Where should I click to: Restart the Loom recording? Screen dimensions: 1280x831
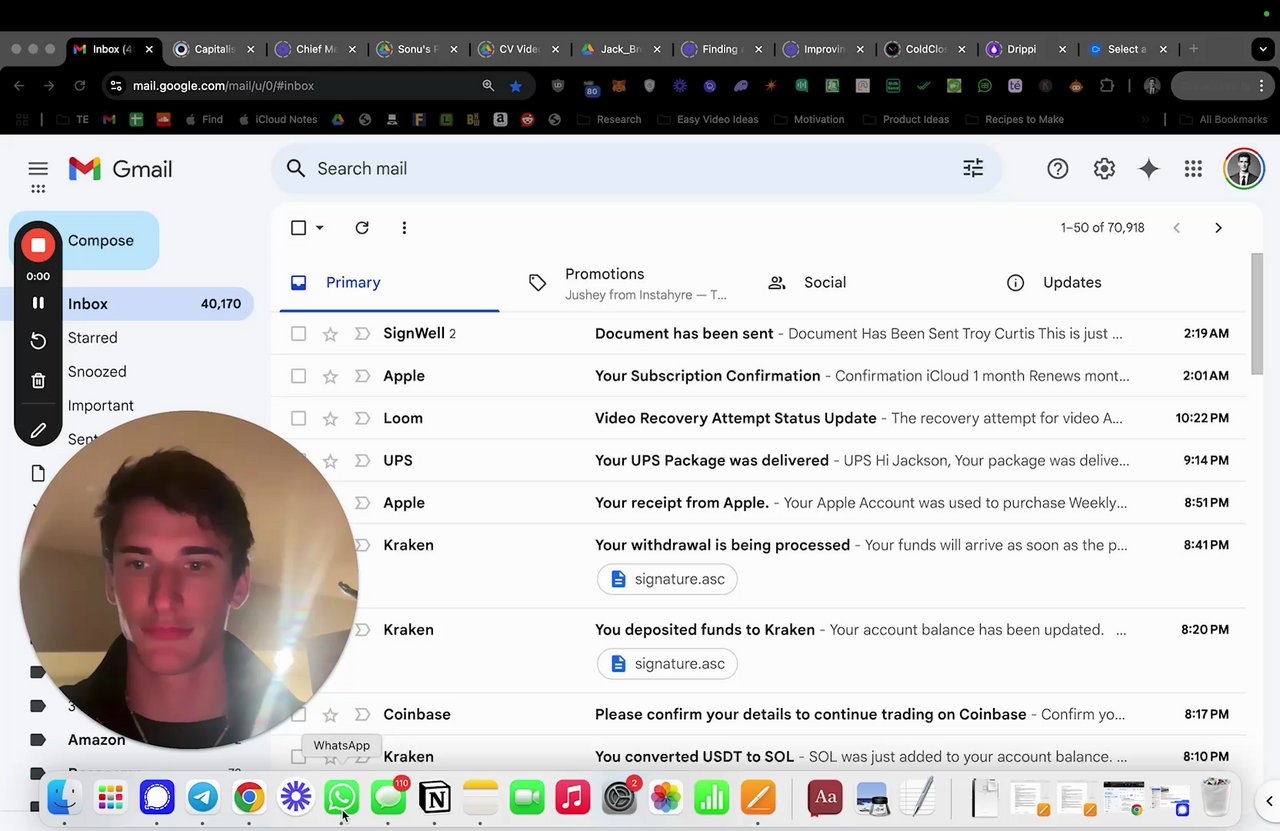(38, 341)
